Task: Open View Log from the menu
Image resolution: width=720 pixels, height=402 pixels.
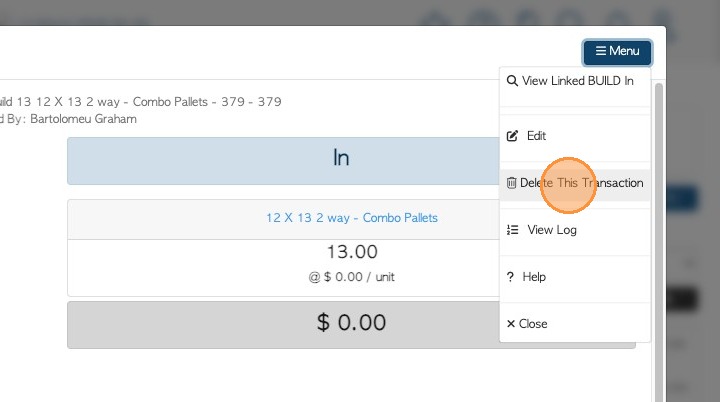Action: point(552,230)
